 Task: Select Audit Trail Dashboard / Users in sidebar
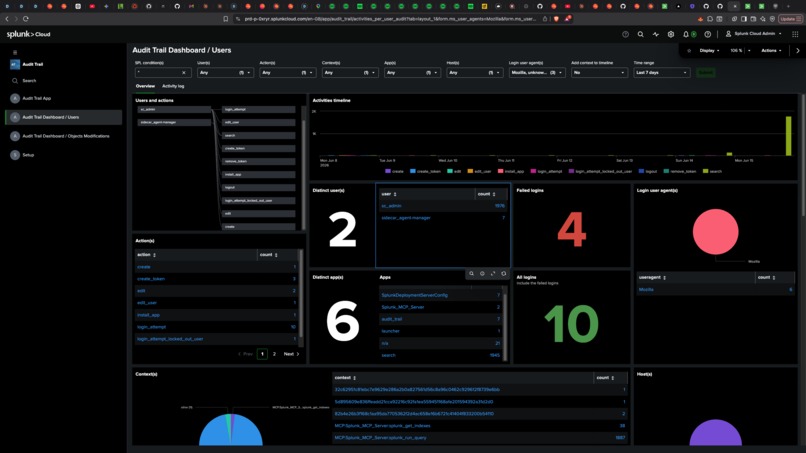tap(64, 117)
